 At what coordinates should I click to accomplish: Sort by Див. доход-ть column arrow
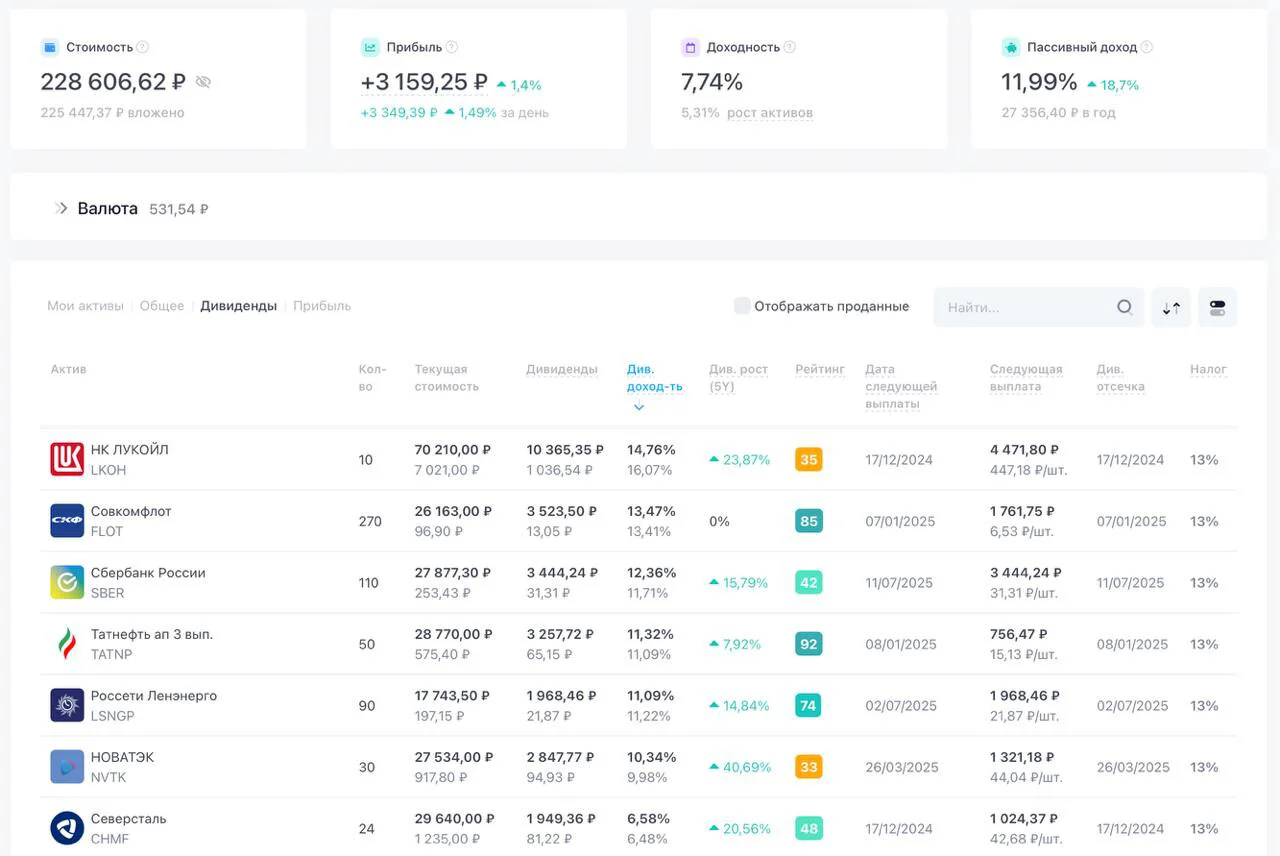tap(639, 407)
